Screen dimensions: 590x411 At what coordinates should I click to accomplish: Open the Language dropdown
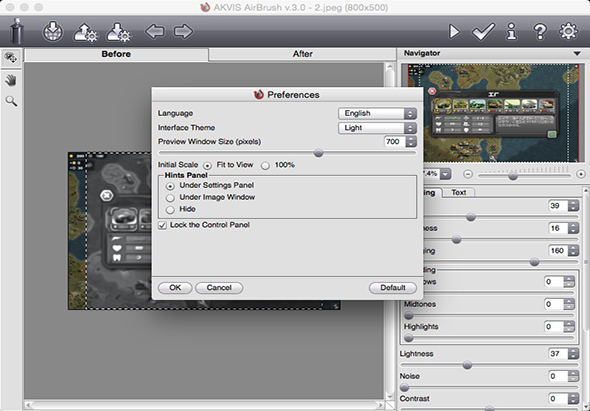coord(377,113)
